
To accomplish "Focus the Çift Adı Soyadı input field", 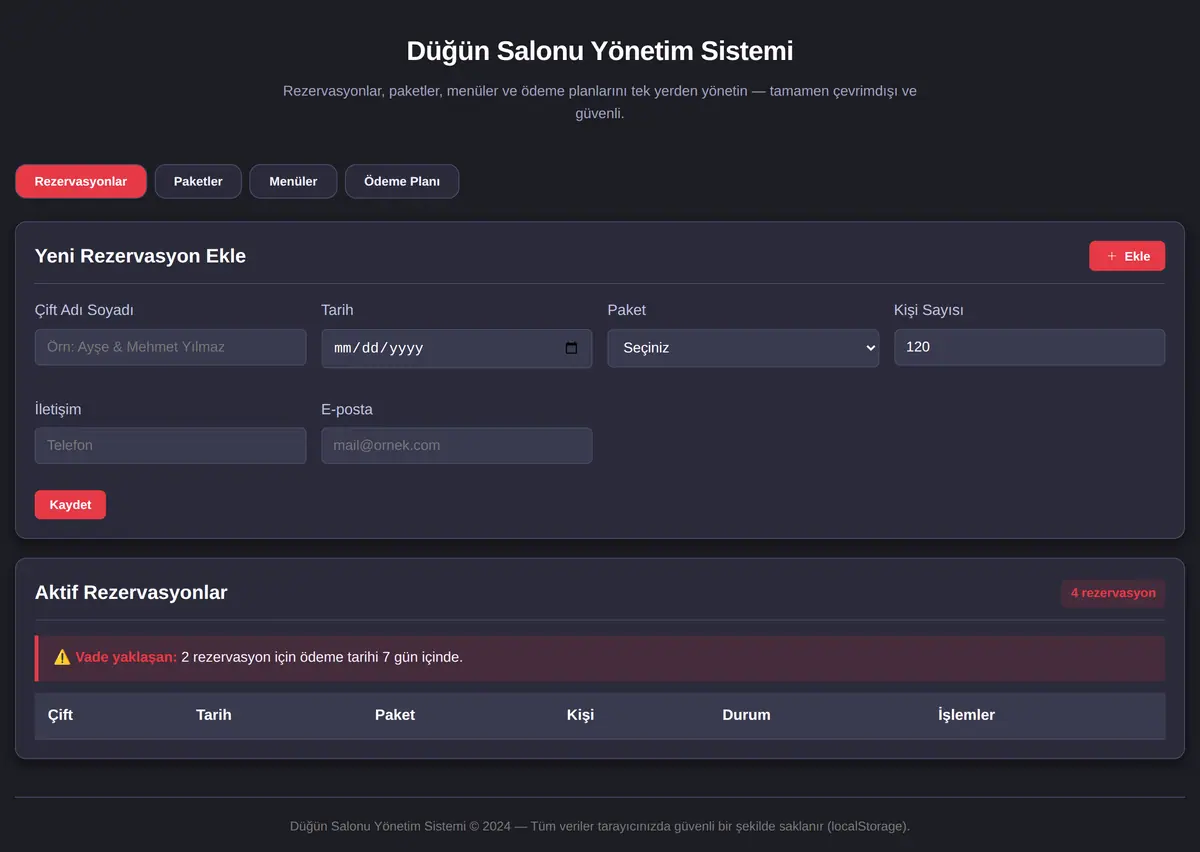I will 170,347.
